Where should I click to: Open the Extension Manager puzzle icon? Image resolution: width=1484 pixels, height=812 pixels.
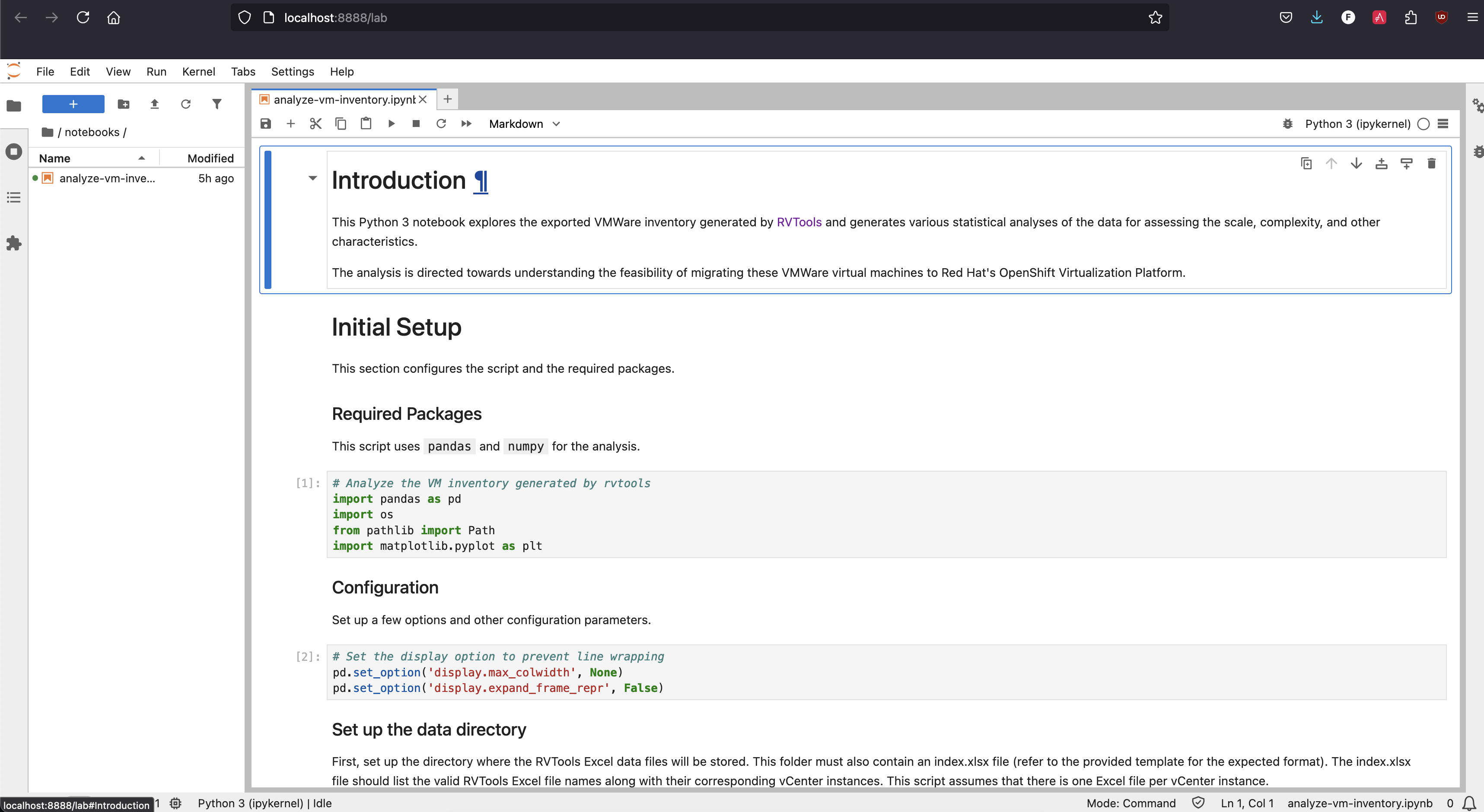(14, 243)
